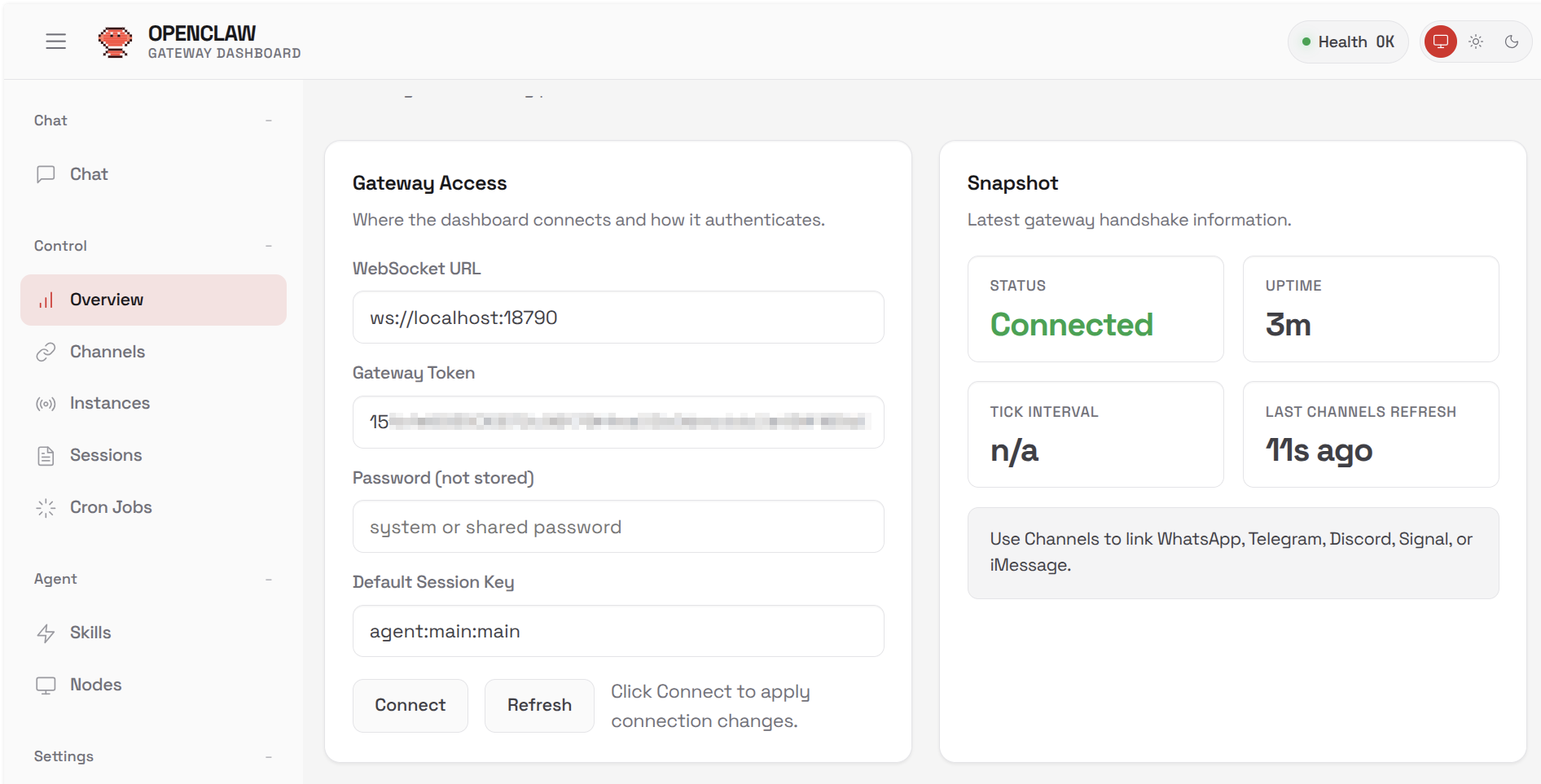
Task: Click the Skills lightning bolt icon
Action: (46, 633)
